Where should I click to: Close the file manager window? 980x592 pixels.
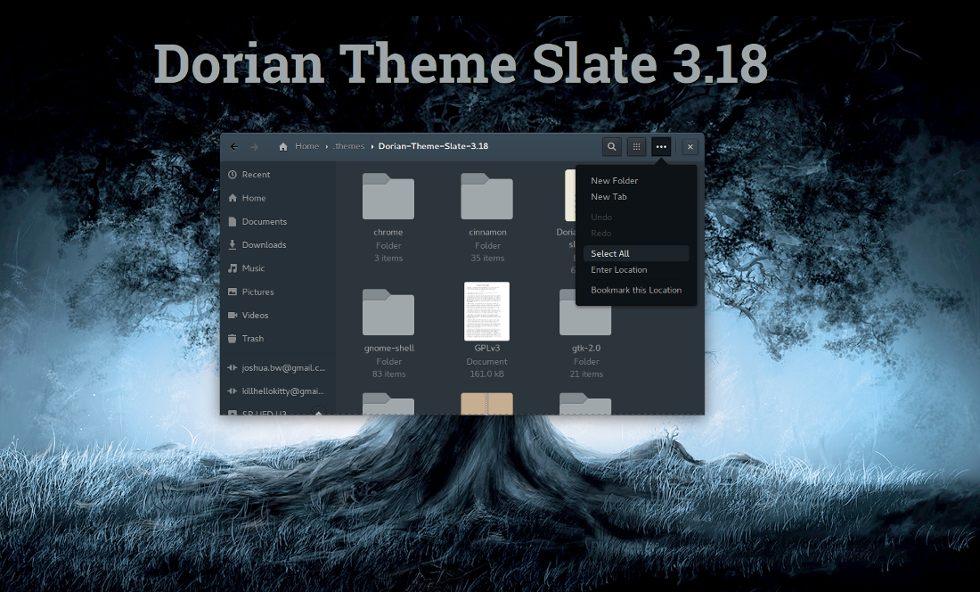pyautogui.click(x=690, y=146)
